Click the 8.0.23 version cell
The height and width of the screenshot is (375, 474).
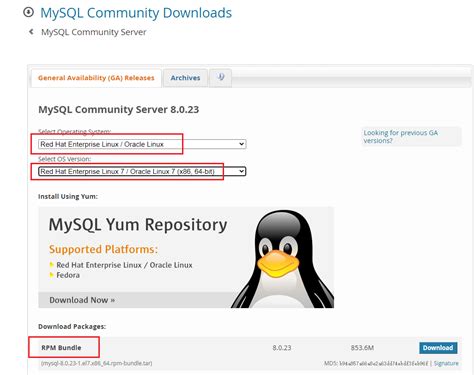(x=282, y=348)
